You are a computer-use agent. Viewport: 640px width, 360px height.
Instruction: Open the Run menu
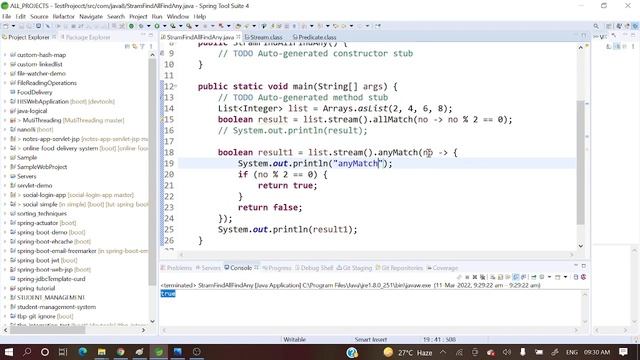[157, 16]
